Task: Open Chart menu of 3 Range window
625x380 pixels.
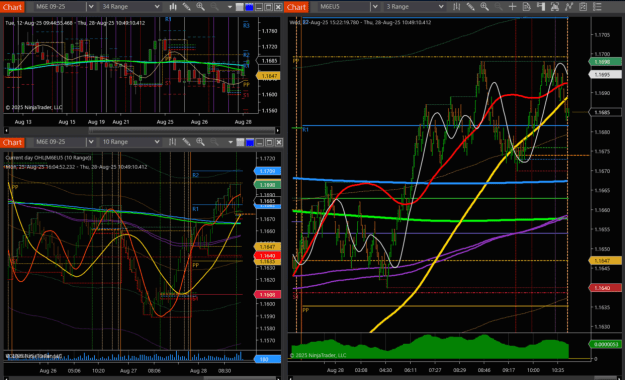Action: coord(297,7)
